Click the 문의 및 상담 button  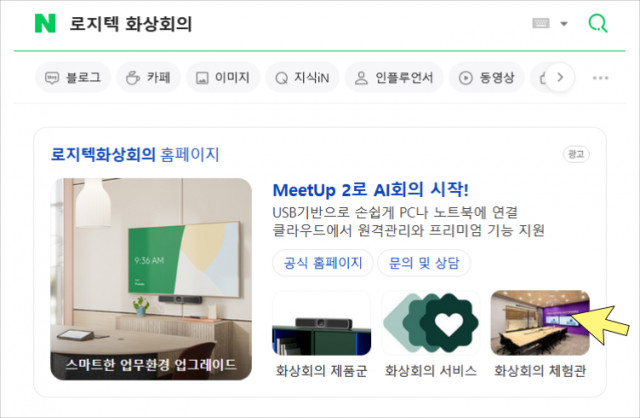[424, 263]
